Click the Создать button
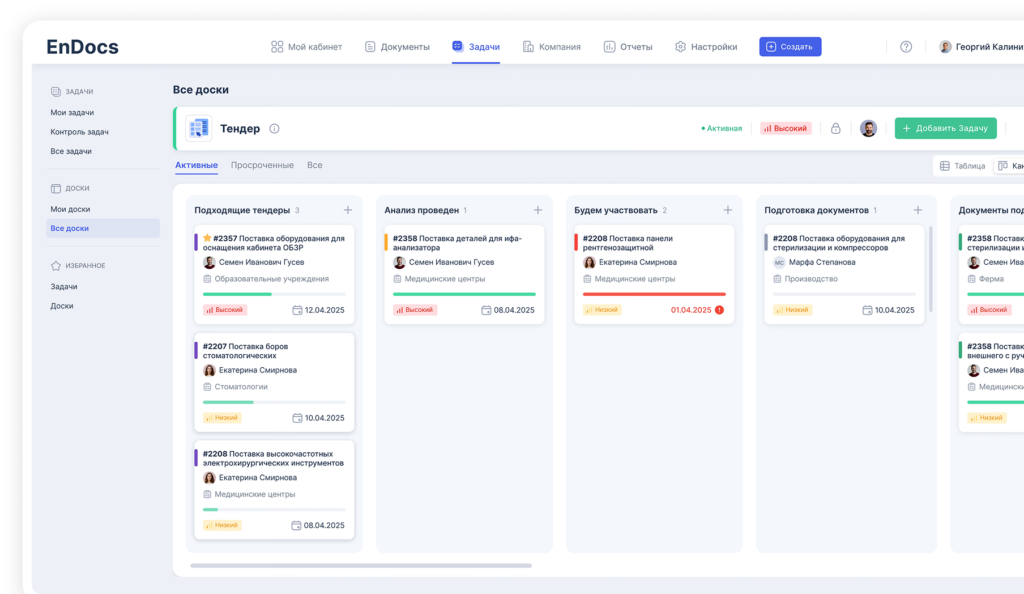 point(790,46)
